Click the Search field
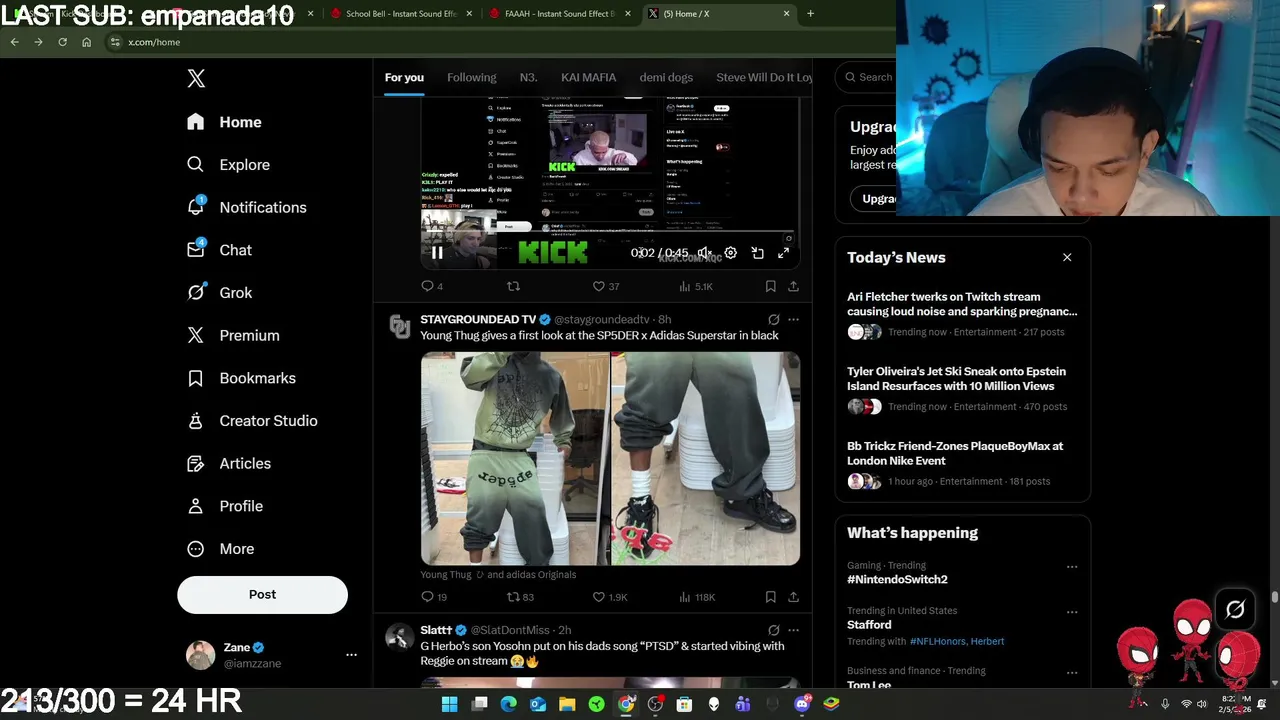The image size is (1280, 720). [866, 77]
